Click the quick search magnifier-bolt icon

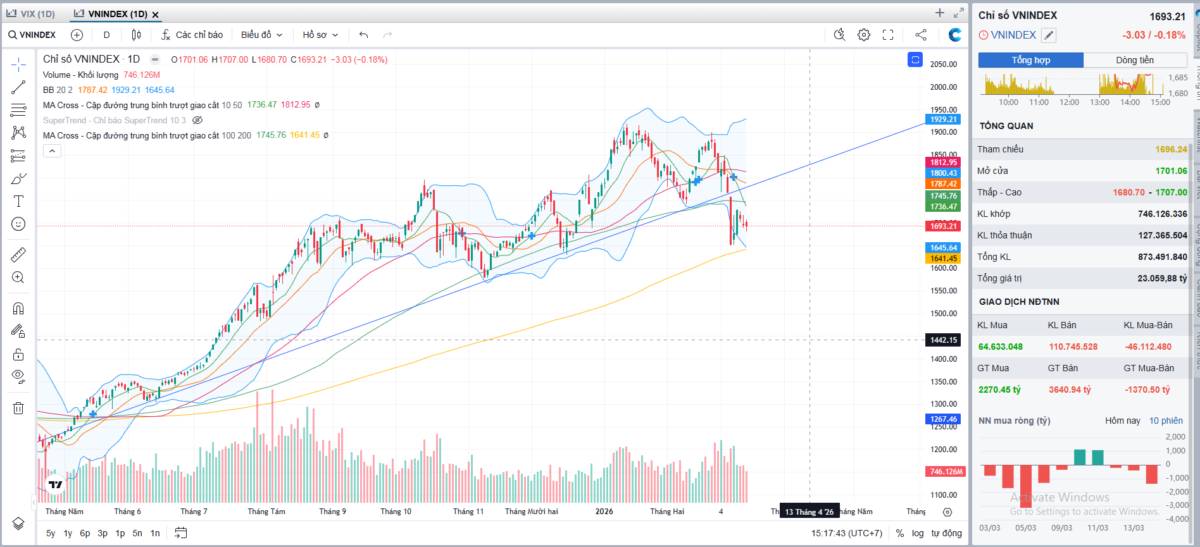(840, 34)
